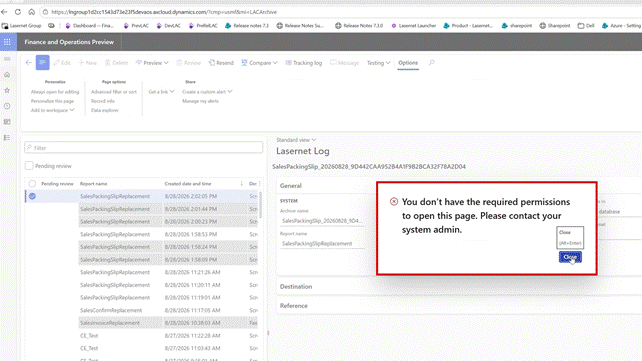Click Message in the action pane
This screenshot has height=361, width=642.
(344, 63)
